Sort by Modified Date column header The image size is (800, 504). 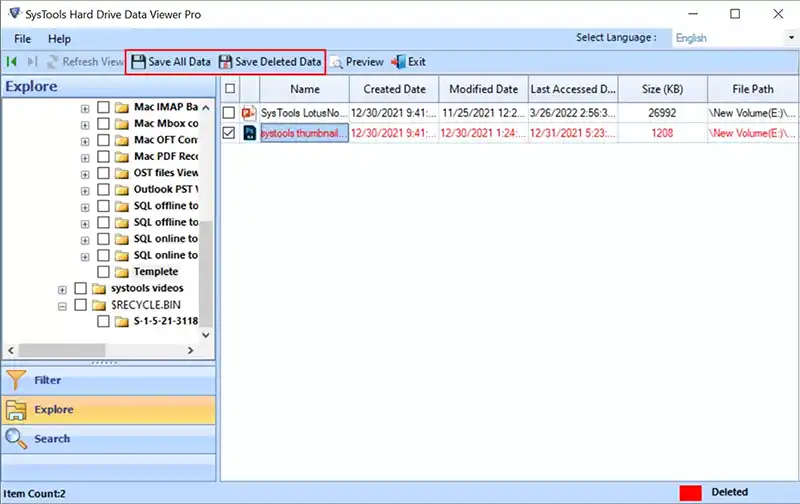pos(483,89)
